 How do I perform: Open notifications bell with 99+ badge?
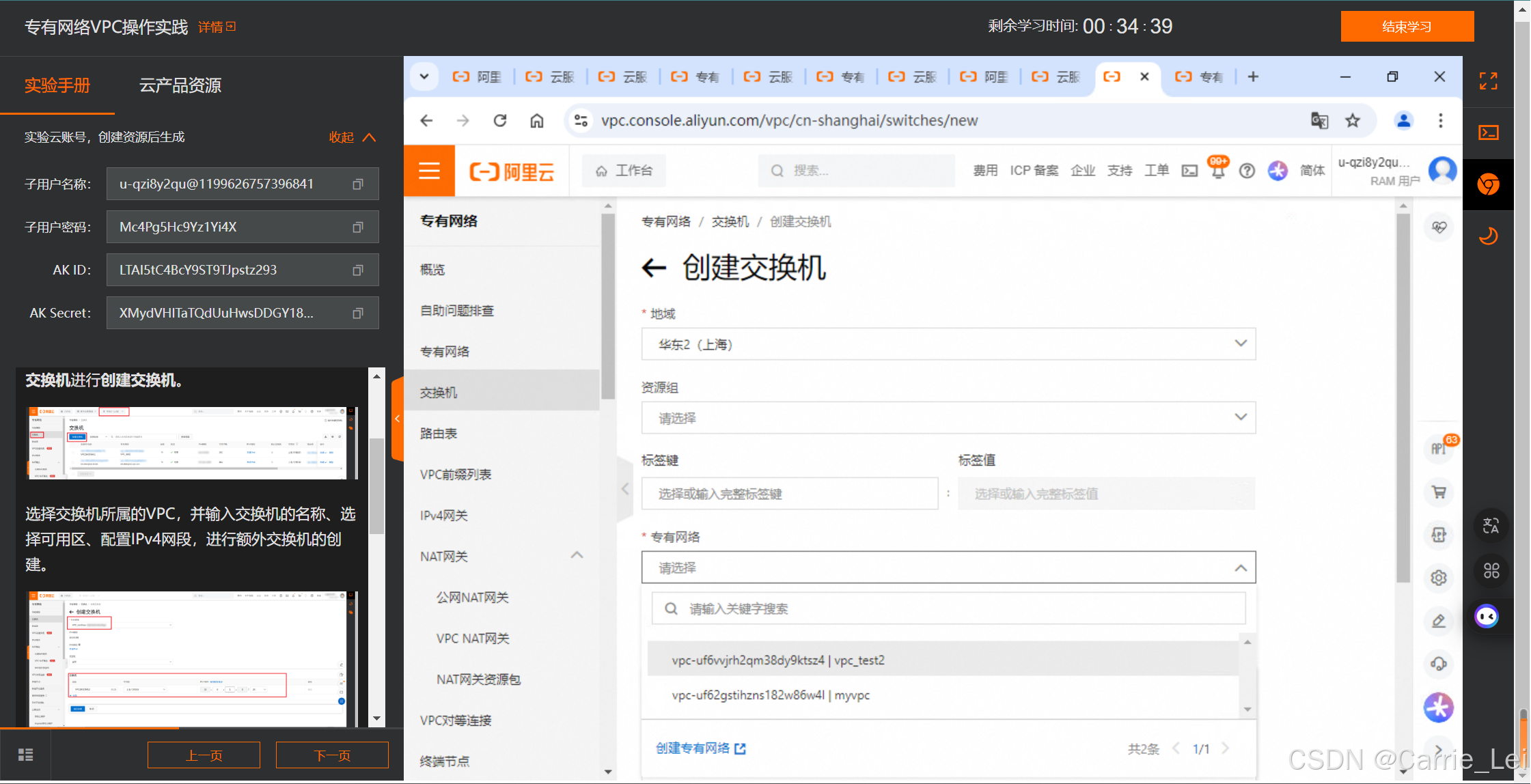pyautogui.click(x=1217, y=169)
